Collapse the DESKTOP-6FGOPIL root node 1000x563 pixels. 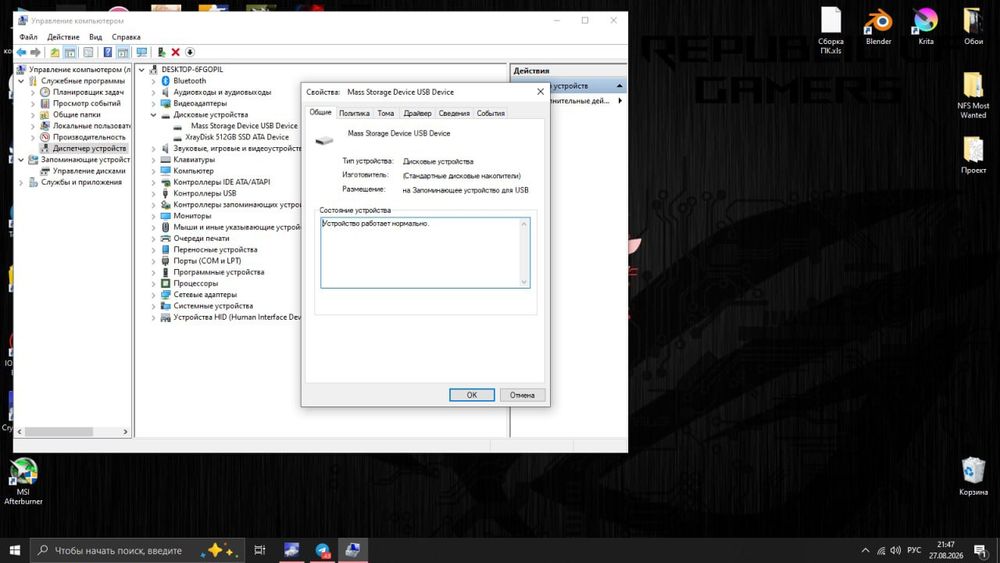[x=142, y=69]
